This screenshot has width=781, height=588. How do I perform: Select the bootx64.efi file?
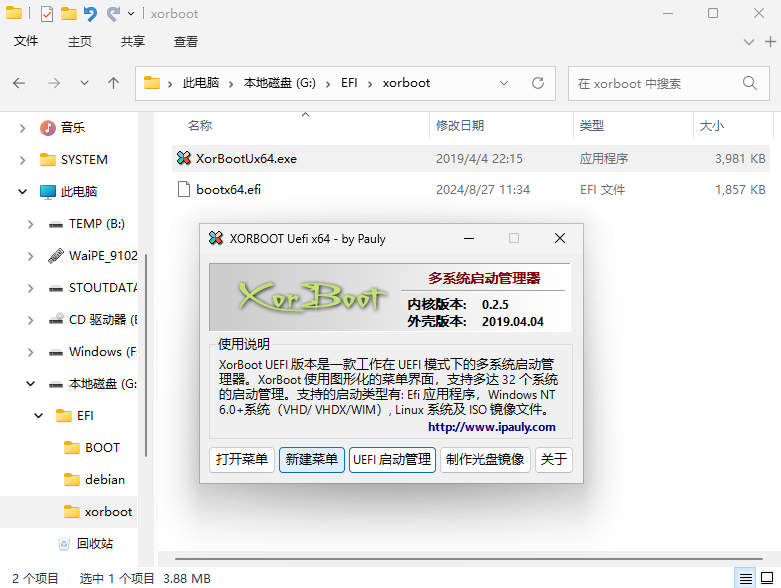[x=471, y=189]
